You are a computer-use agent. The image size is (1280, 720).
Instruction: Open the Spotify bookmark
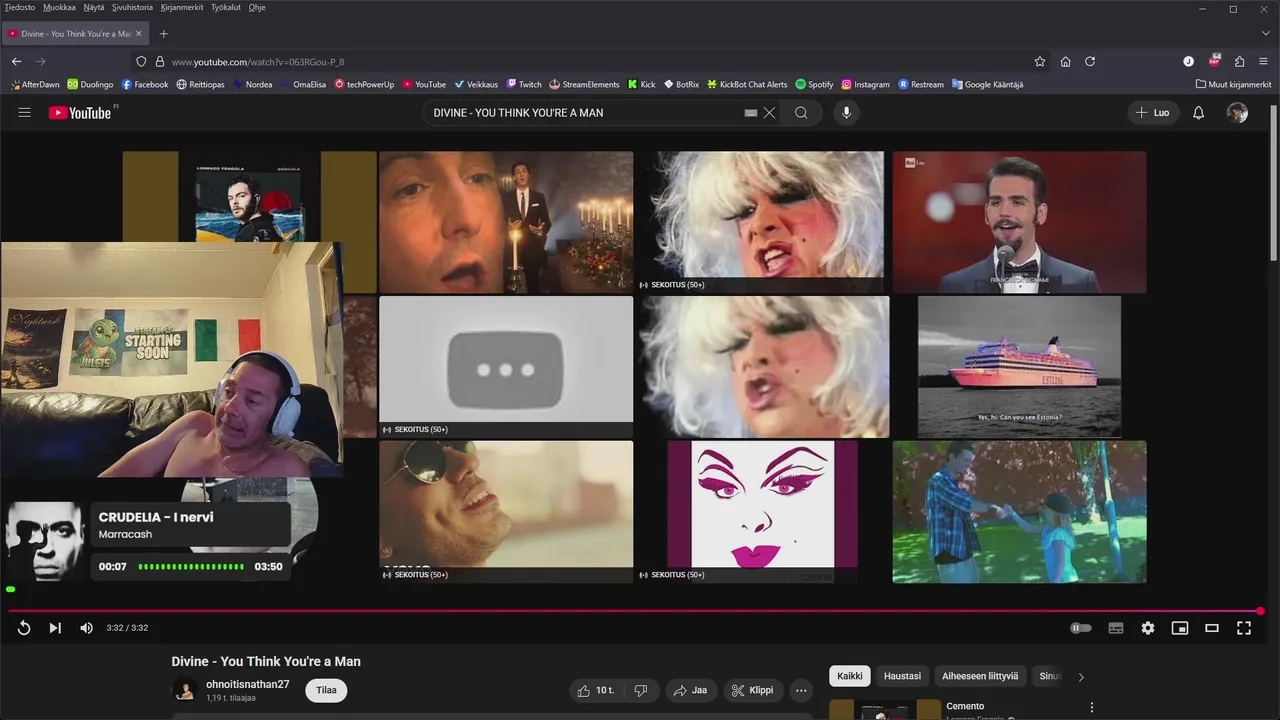(x=814, y=85)
